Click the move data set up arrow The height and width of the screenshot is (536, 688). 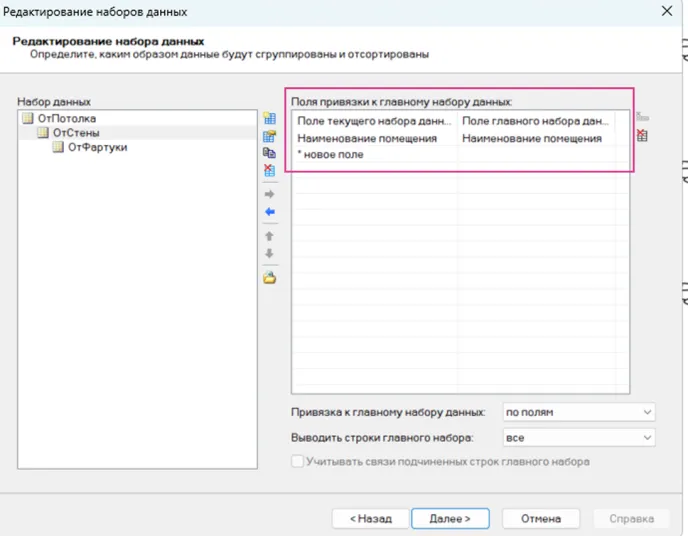(268, 236)
